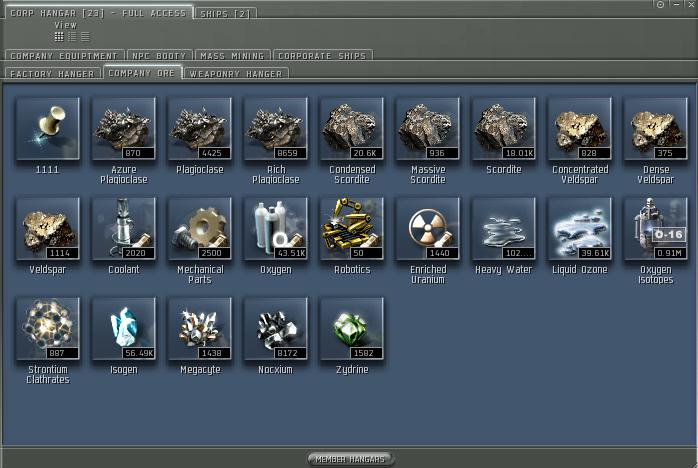The width and height of the screenshot is (698, 468).
Task: Switch to icon grid view mode
Action: click(59, 37)
